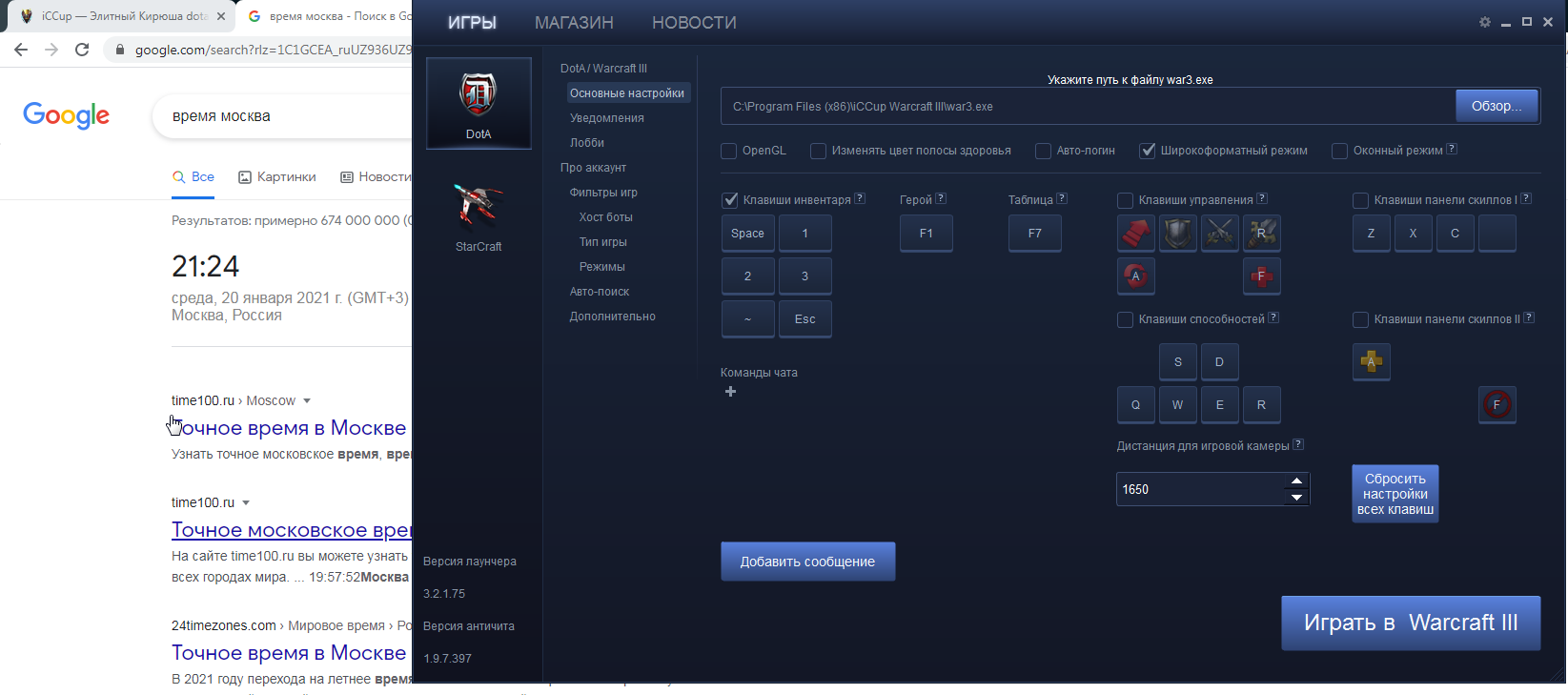The width and height of the screenshot is (1568, 695).
Task: Enable Клавиши панели скиллов II checkbox
Action: coord(1361,319)
